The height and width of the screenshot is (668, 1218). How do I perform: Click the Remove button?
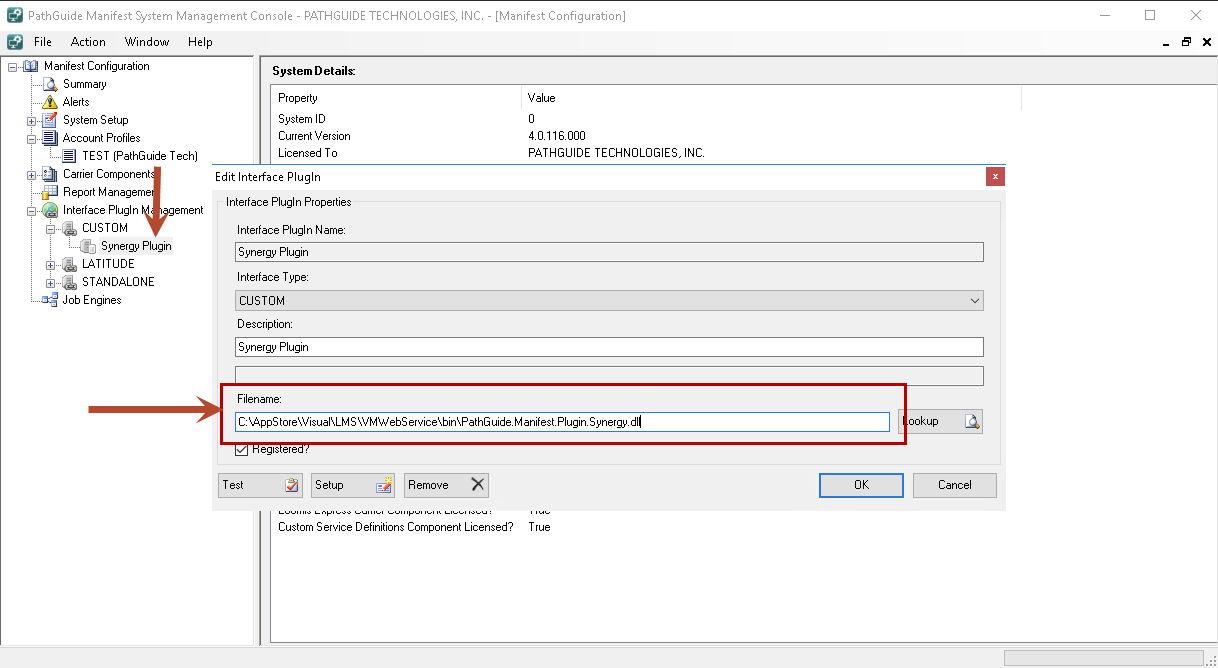tap(446, 485)
